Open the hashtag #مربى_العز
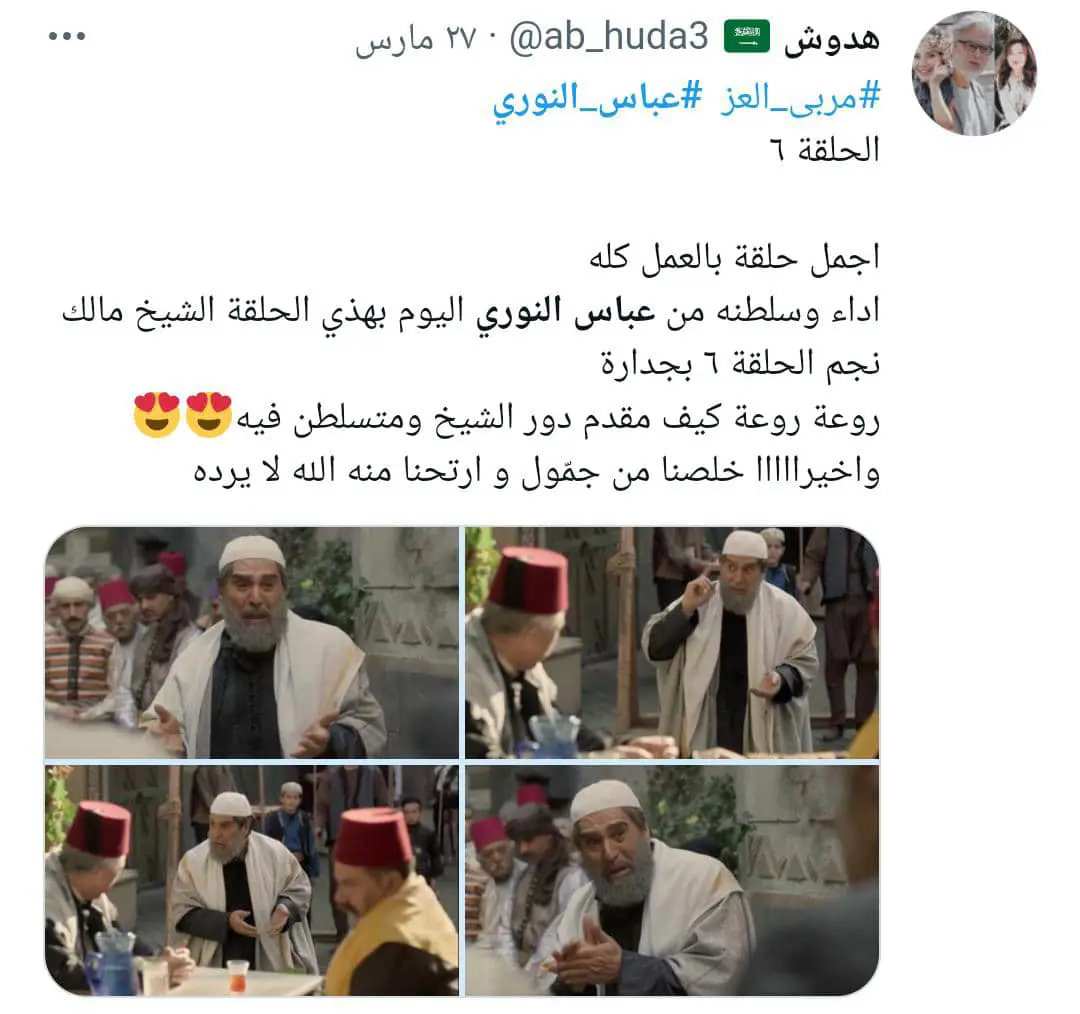 (x=800, y=97)
